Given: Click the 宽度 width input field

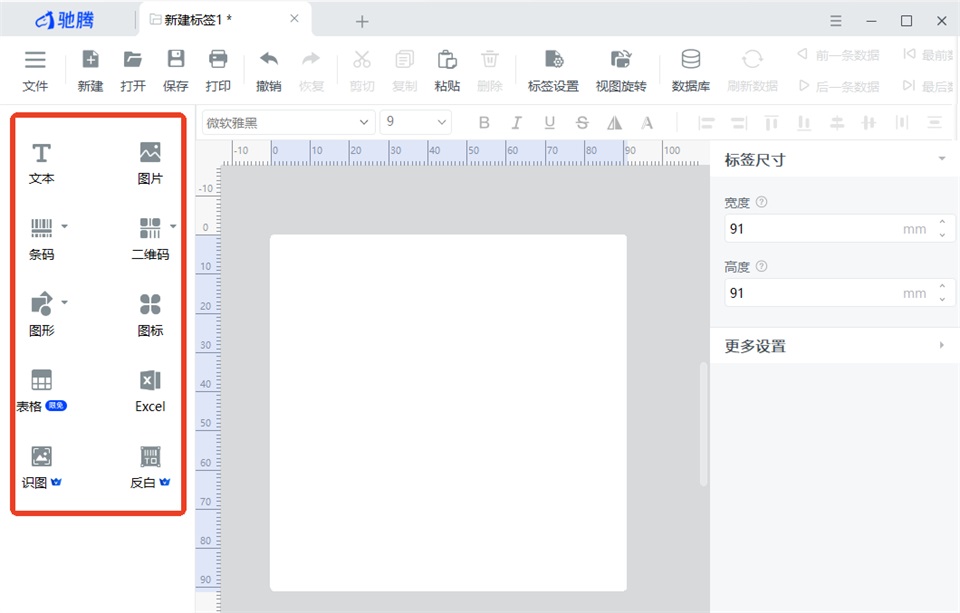Looking at the screenshot, I should (x=839, y=228).
